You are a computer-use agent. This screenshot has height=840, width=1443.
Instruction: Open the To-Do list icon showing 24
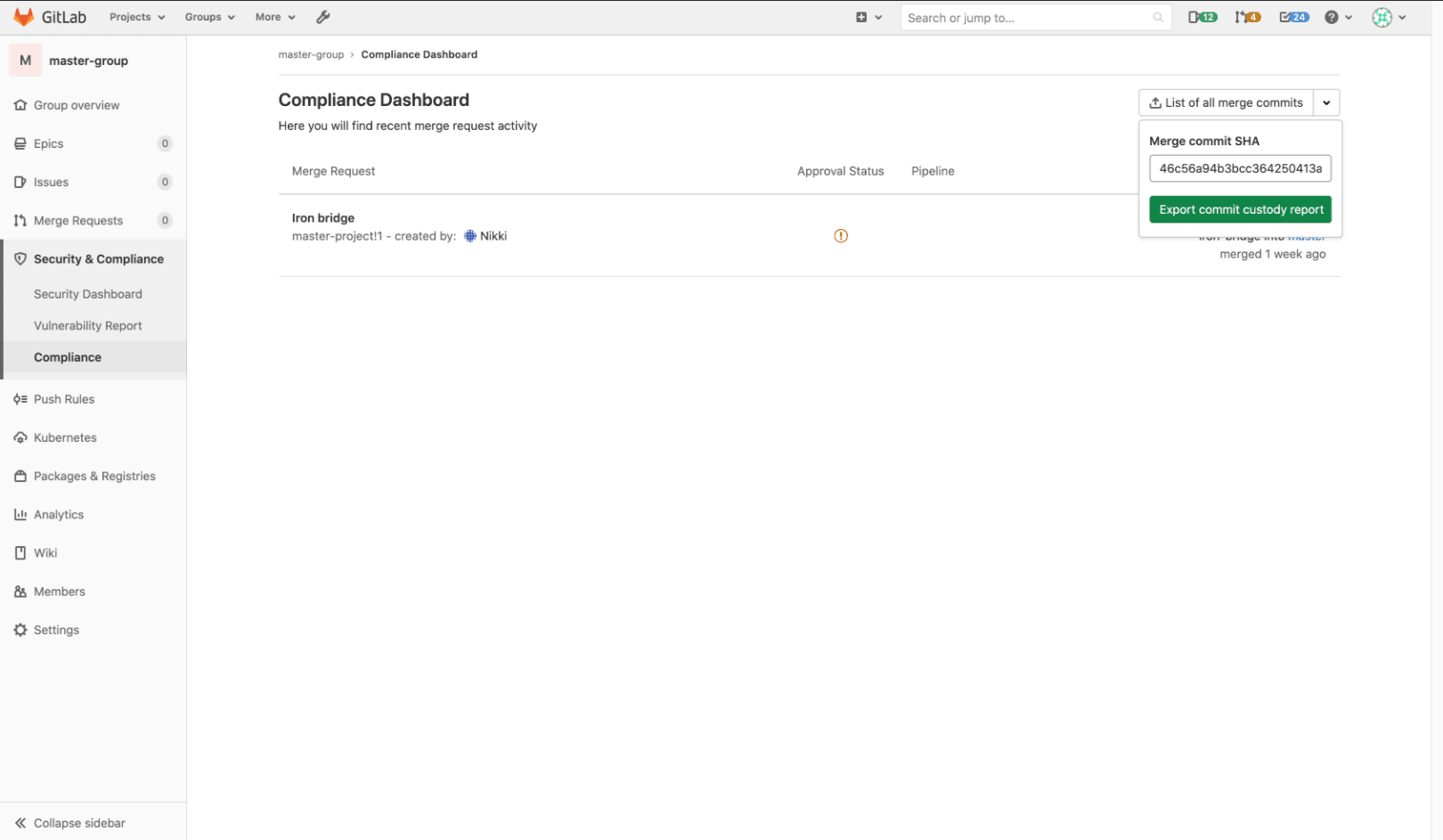tap(1293, 16)
